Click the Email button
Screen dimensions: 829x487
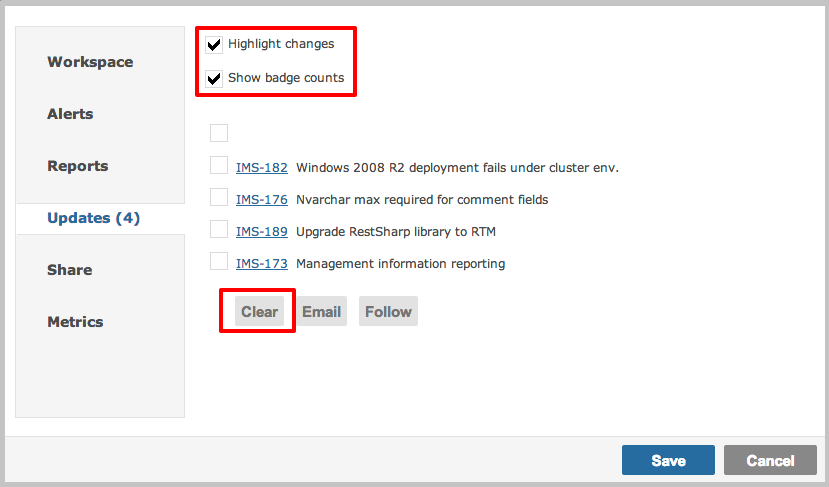point(321,311)
